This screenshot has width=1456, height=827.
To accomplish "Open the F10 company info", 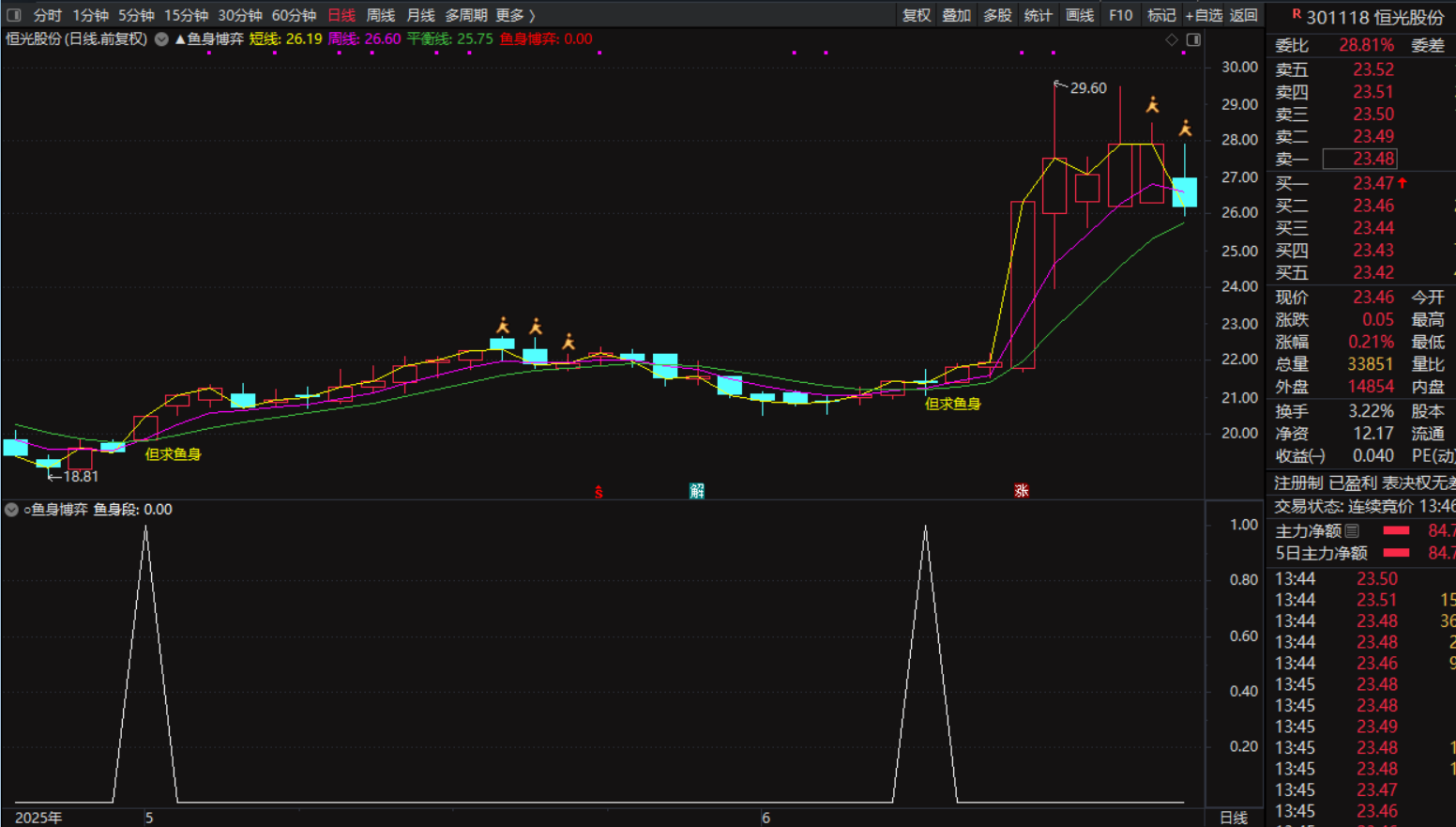I will 1120,15.
